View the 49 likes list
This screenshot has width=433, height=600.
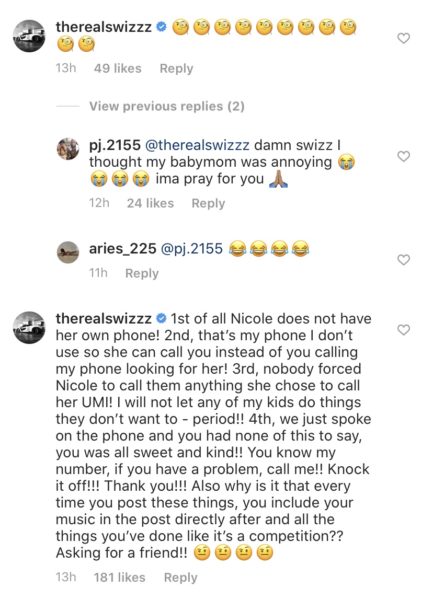117,68
